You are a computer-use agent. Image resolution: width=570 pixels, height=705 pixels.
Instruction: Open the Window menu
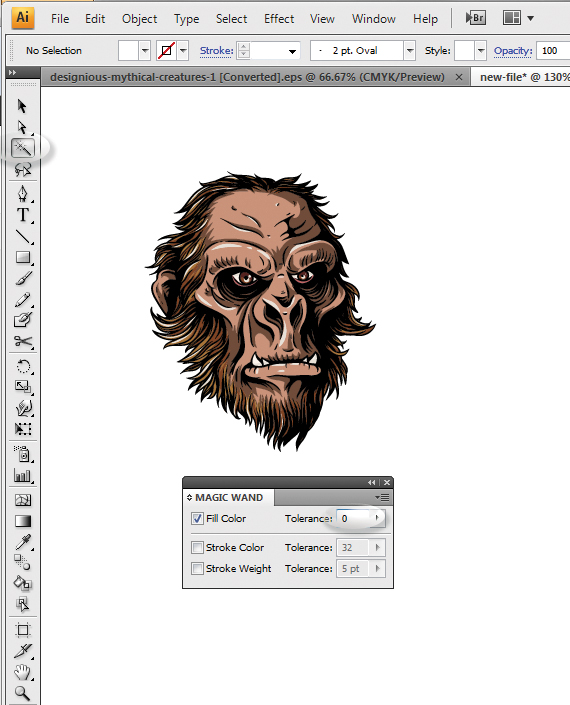click(374, 19)
